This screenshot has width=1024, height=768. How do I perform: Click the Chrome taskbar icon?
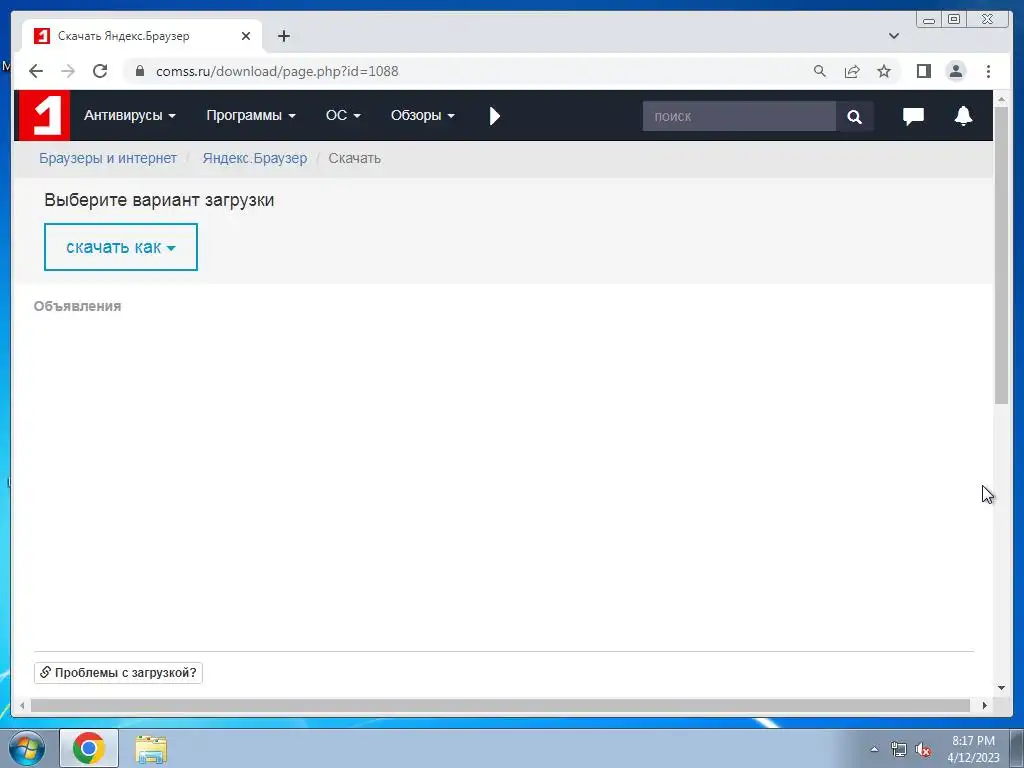click(89, 748)
